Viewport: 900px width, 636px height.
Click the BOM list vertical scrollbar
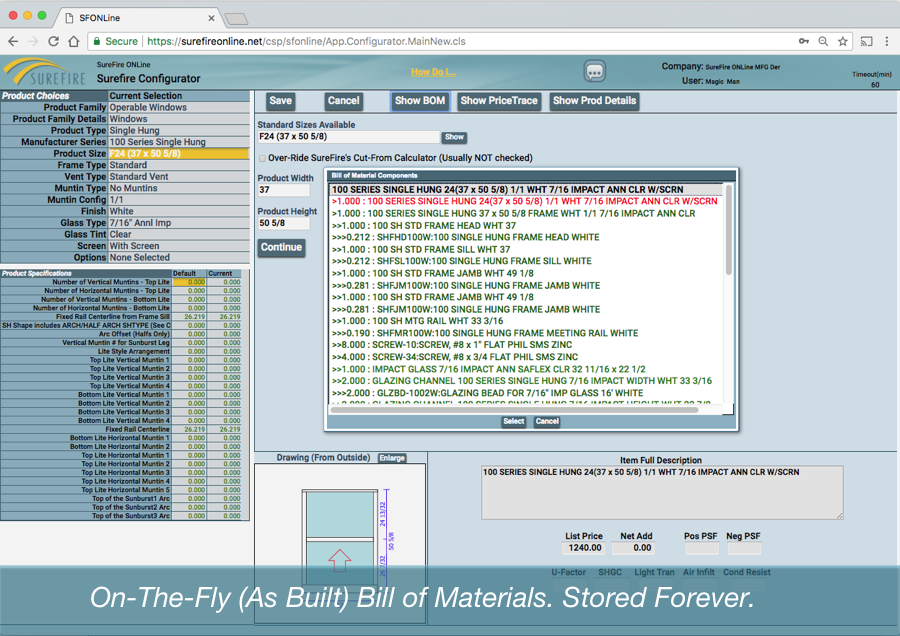point(729,230)
